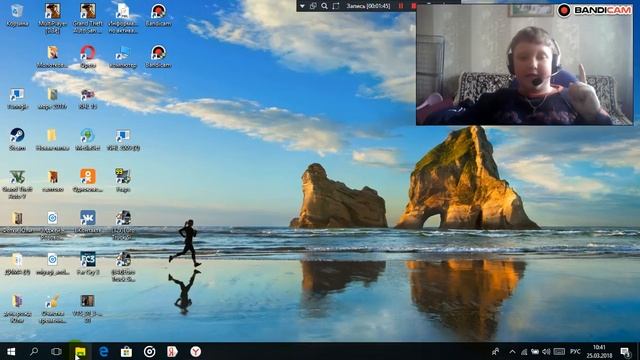Open File Explorer from the taskbar

tap(80, 351)
